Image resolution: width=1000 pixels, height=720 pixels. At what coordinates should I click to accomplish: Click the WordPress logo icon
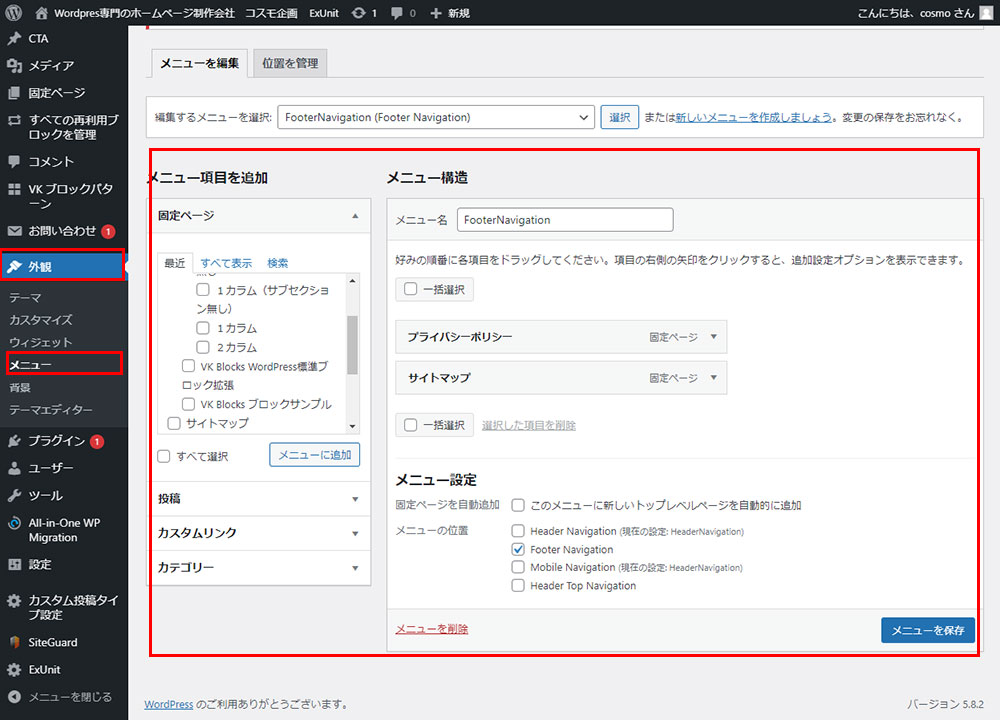click(x=14, y=13)
